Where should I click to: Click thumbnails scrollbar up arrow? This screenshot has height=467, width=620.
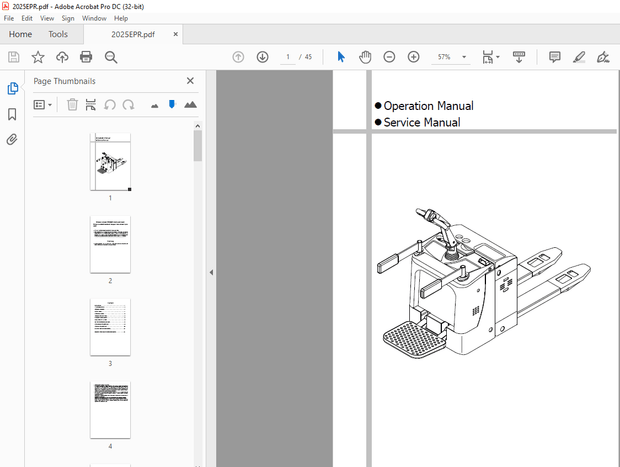pyautogui.click(x=198, y=126)
